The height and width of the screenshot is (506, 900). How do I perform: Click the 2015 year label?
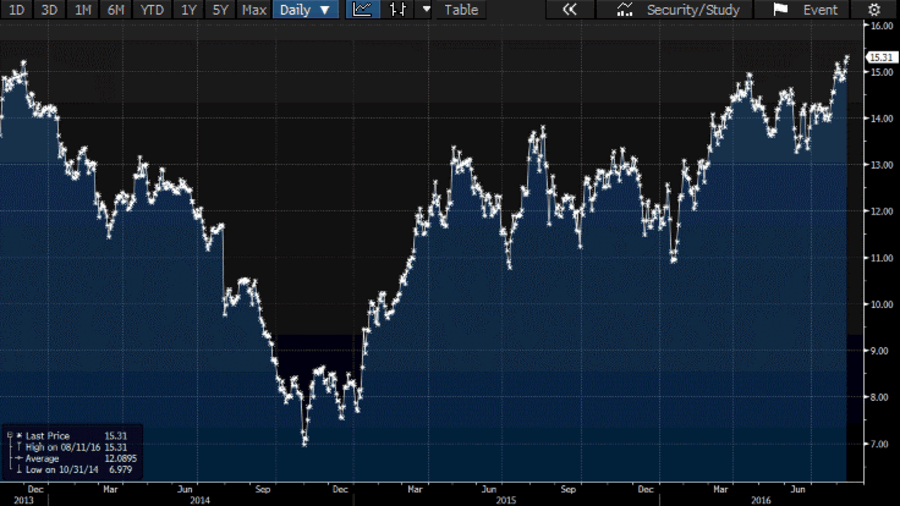[506, 500]
